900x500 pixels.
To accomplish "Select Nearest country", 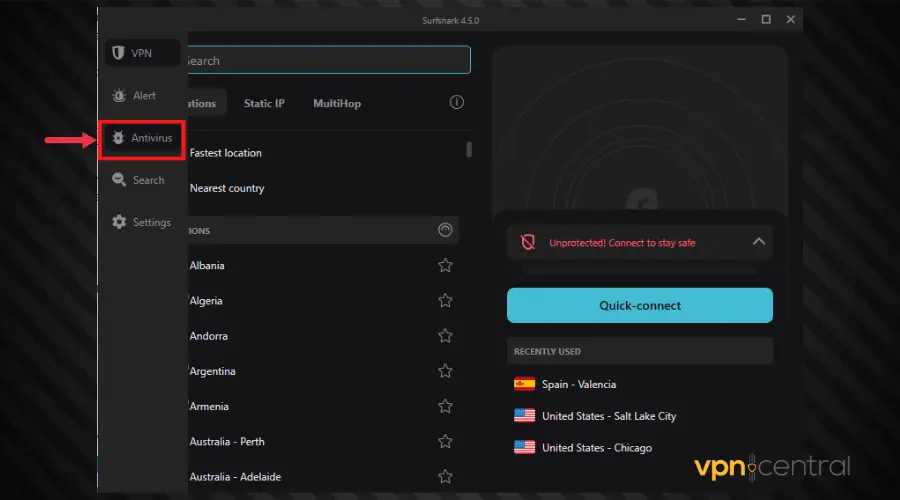I will [x=227, y=188].
